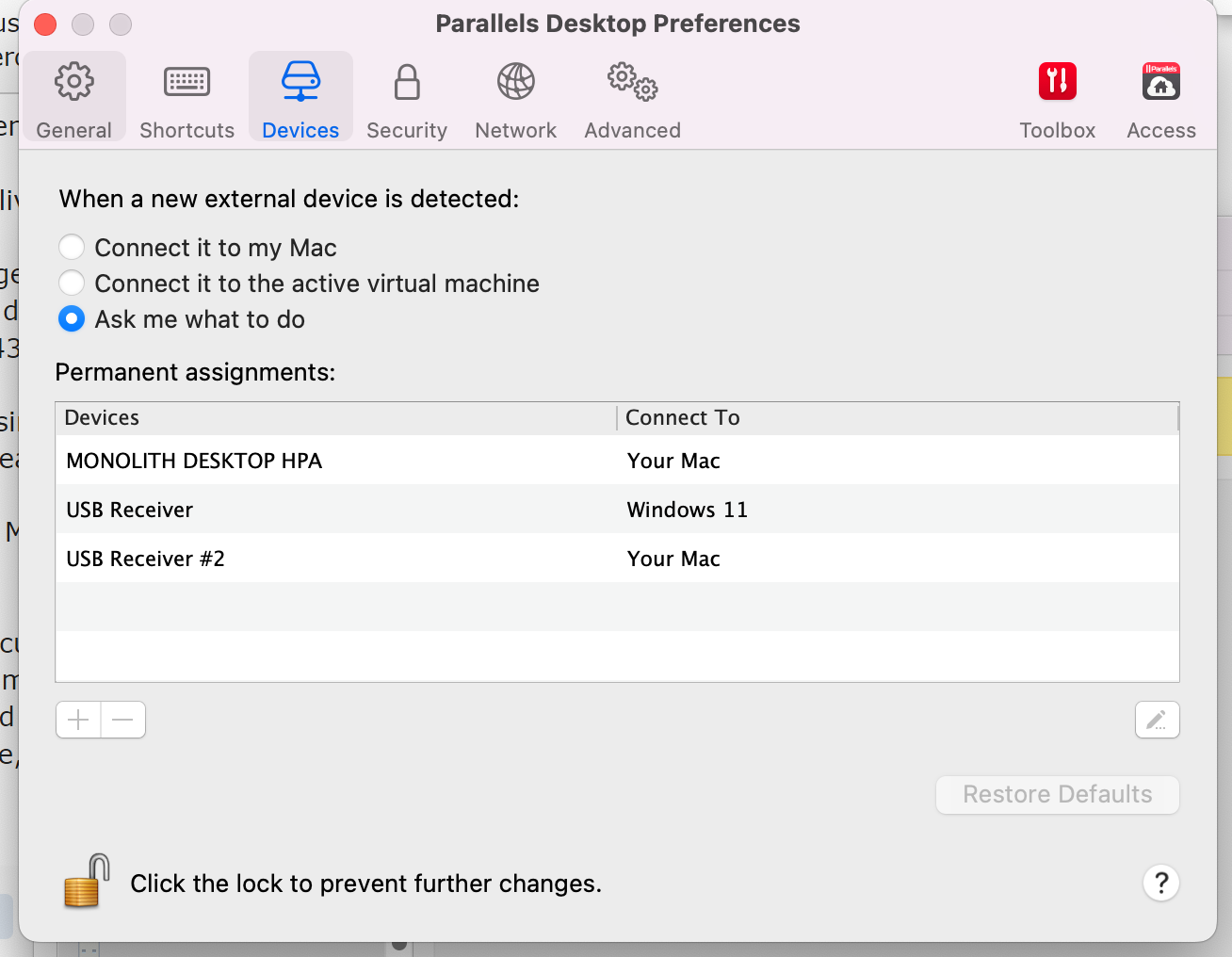1232x957 pixels.
Task: Switch to Security lock pane
Action: [x=407, y=98]
